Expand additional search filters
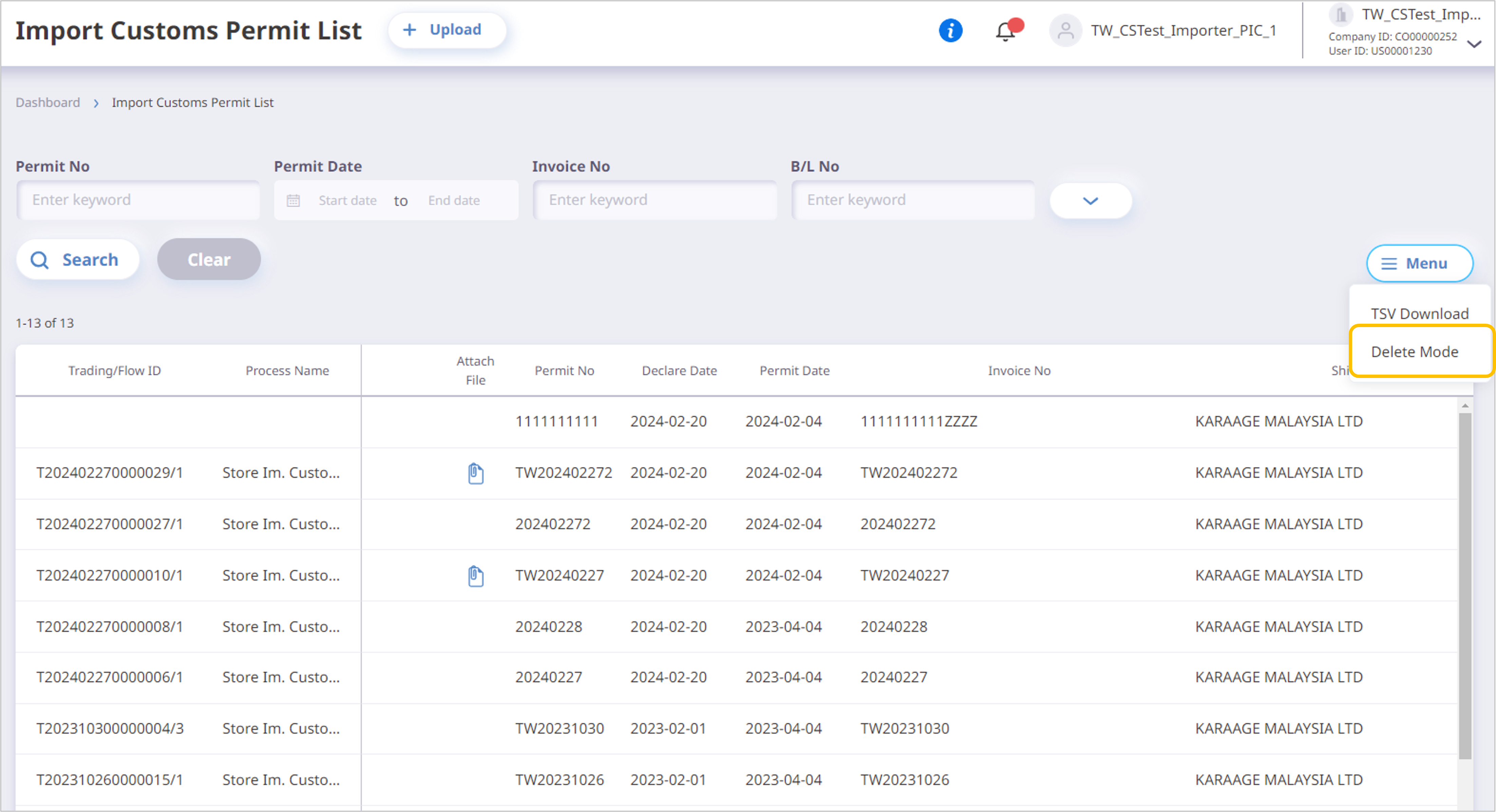 click(1090, 201)
